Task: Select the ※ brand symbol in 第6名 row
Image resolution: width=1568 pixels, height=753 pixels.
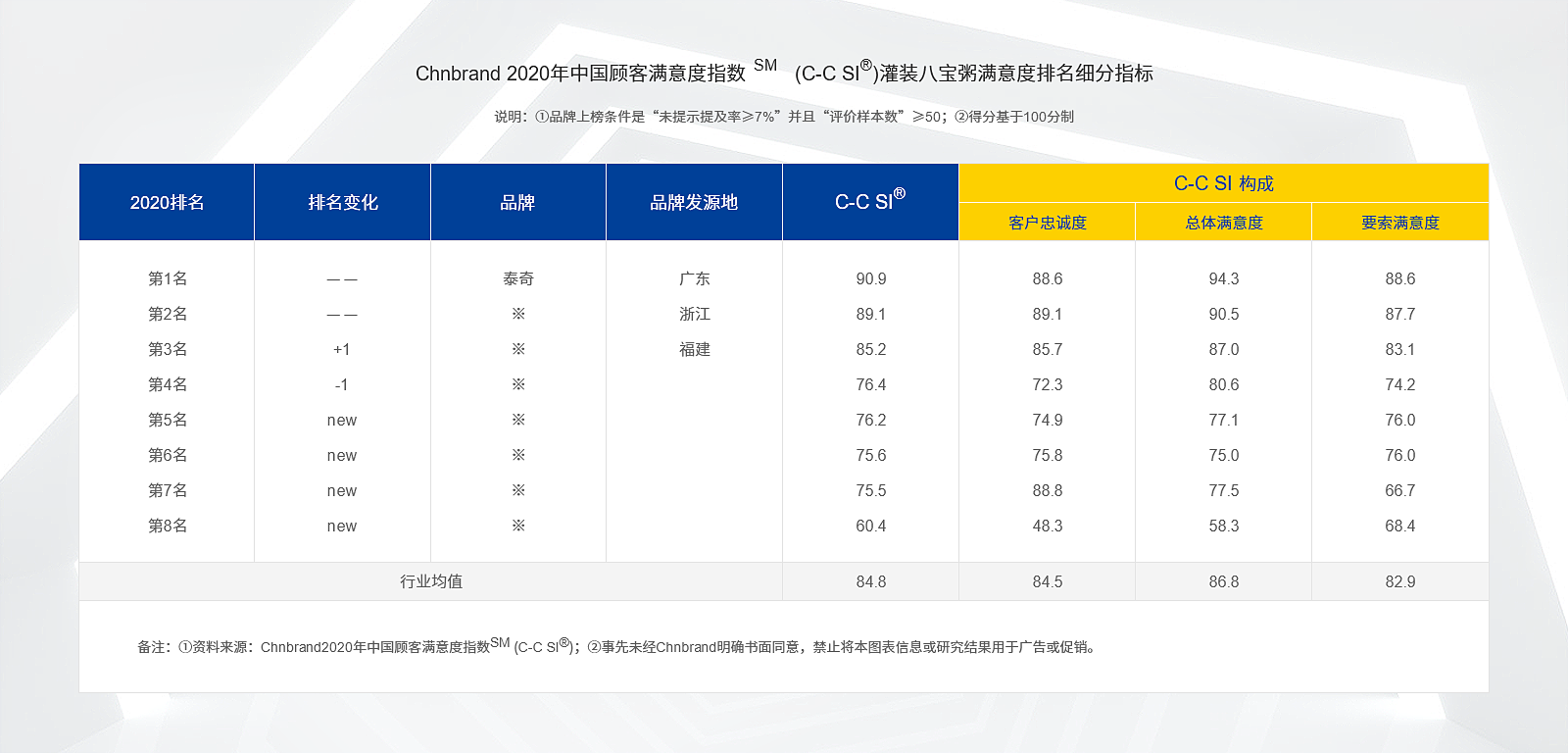Action: pyautogui.click(x=518, y=455)
